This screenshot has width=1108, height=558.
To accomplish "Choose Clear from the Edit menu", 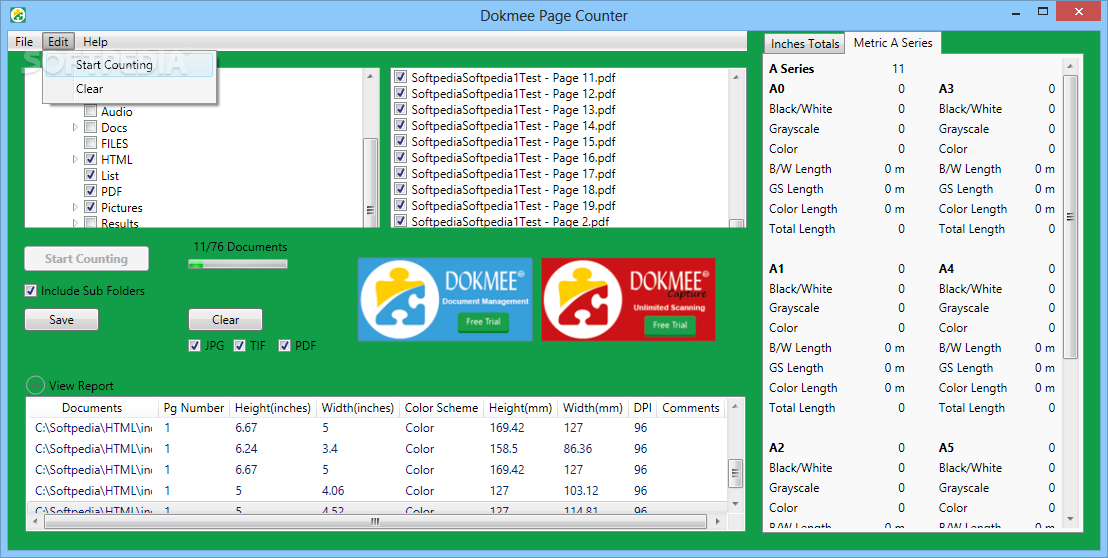I will coord(129,89).
